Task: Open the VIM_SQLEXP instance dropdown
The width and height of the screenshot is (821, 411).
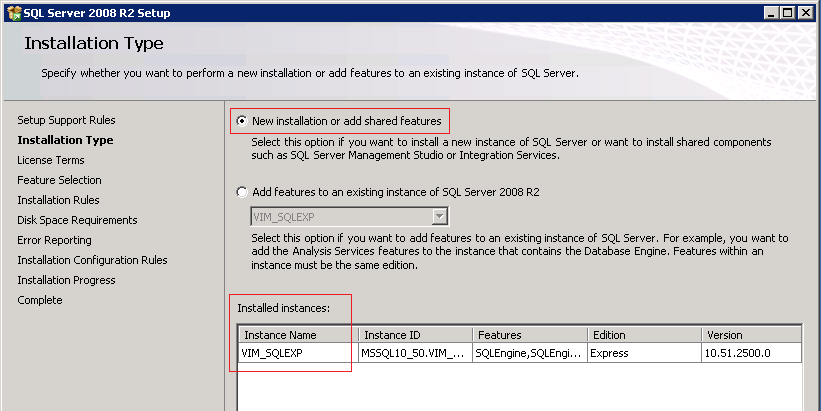Action: click(440, 216)
